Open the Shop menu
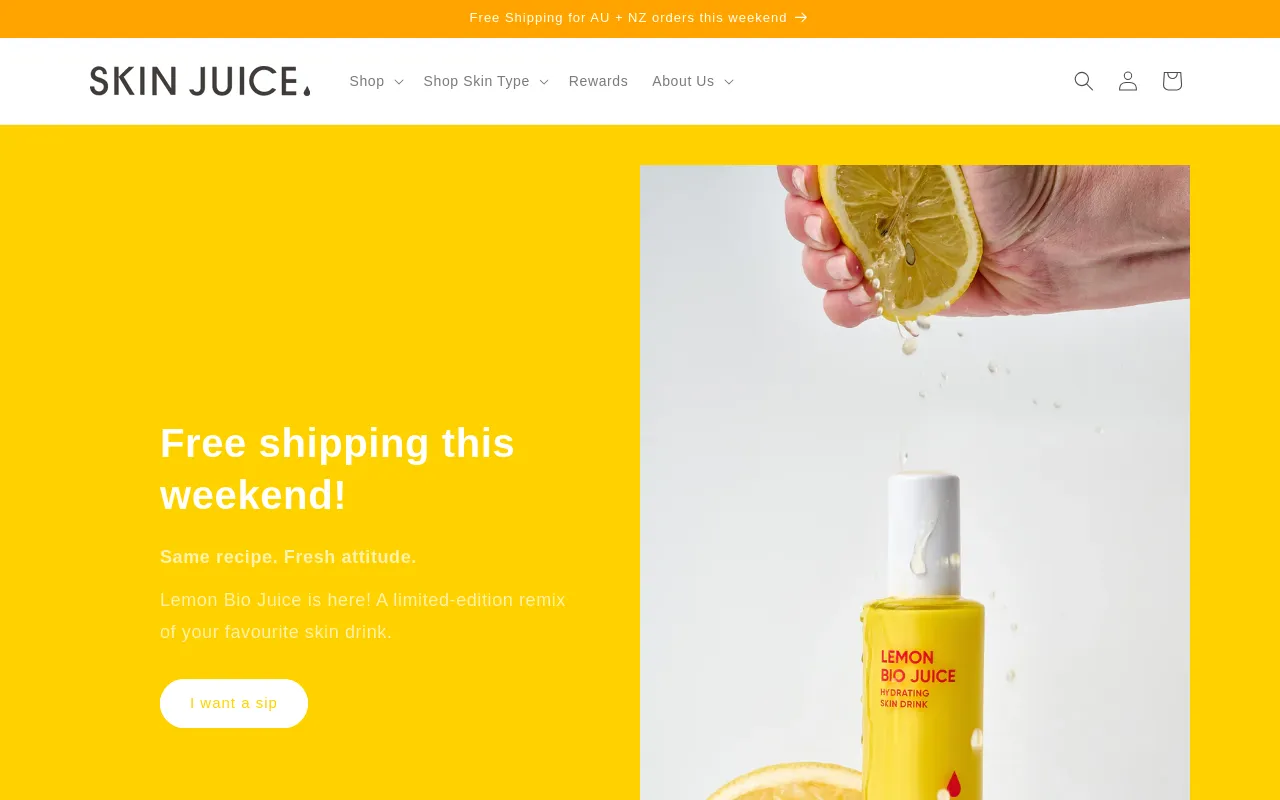Viewport: 1280px width, 800px height. 367,81
